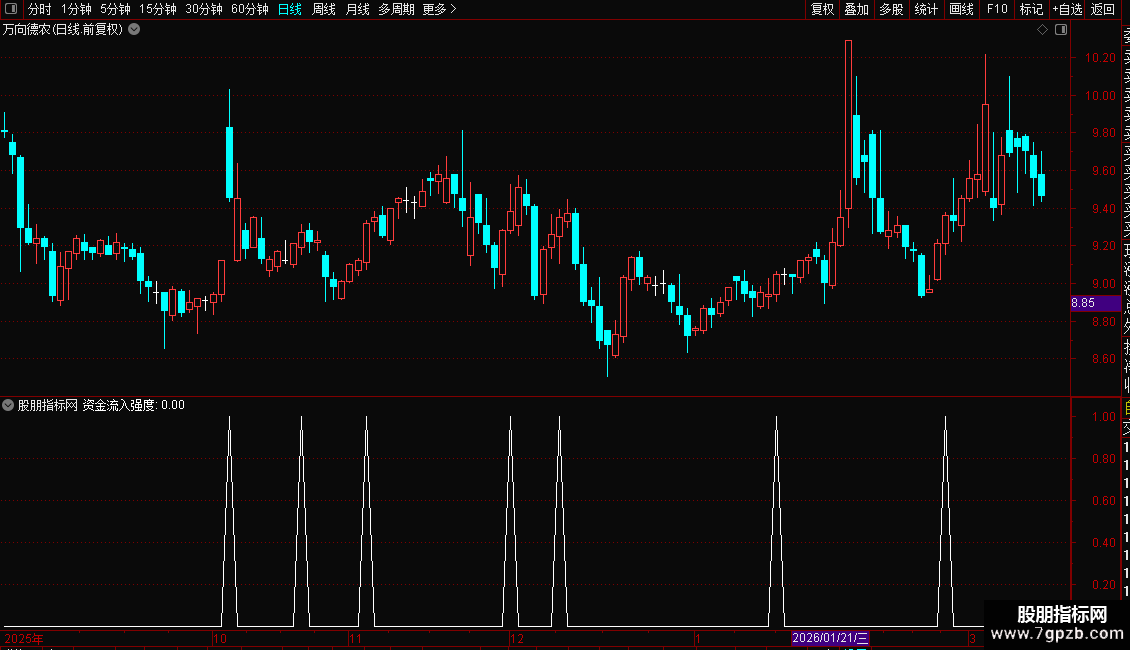Select the 日线 daily chart tab
This screenshot has width=1130, height=650.
click(x=290, y=9)
